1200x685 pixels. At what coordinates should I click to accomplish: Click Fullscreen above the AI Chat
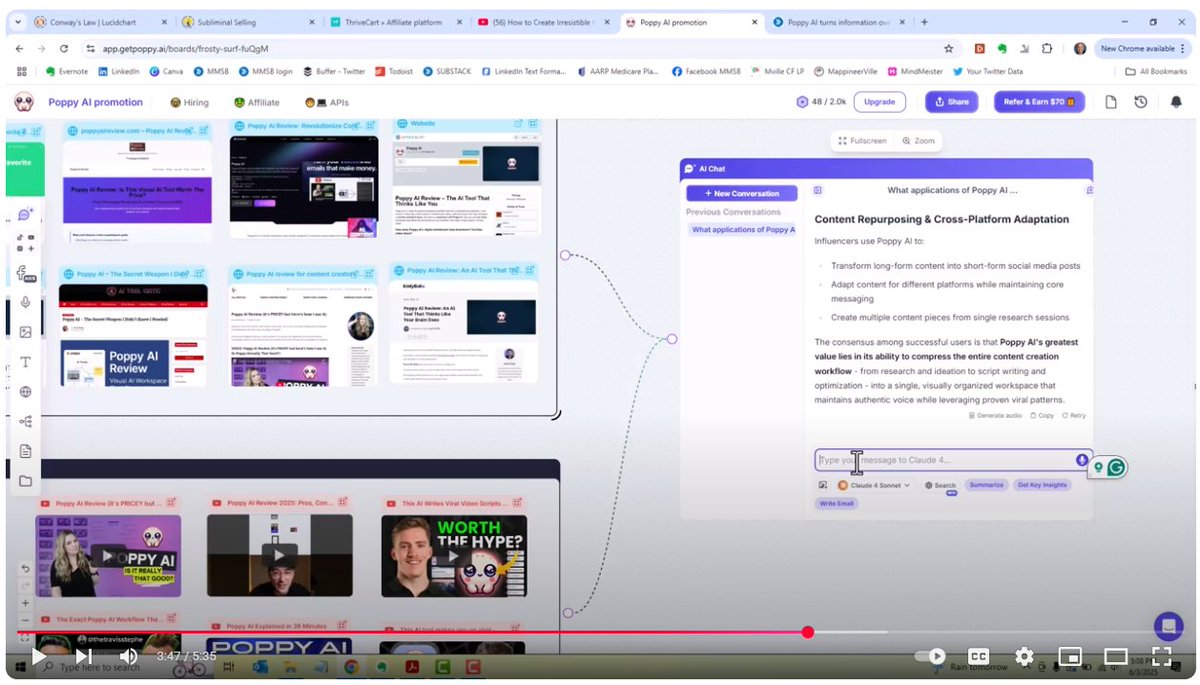point(863,141)
